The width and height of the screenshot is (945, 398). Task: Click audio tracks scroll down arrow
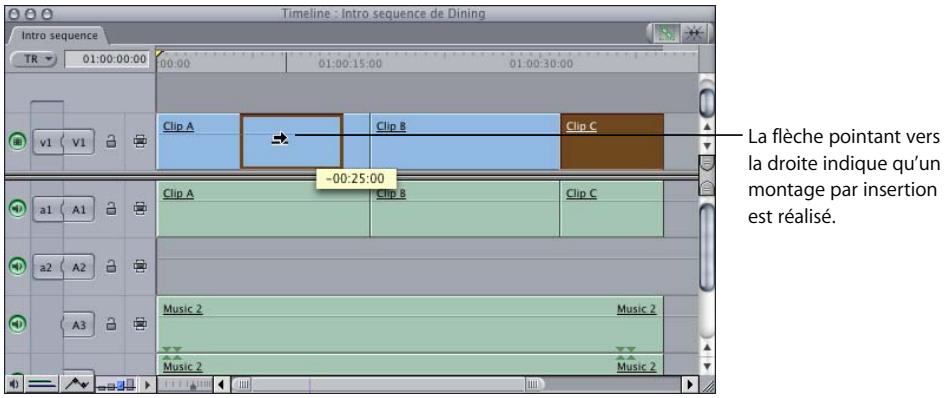point(707,365)
